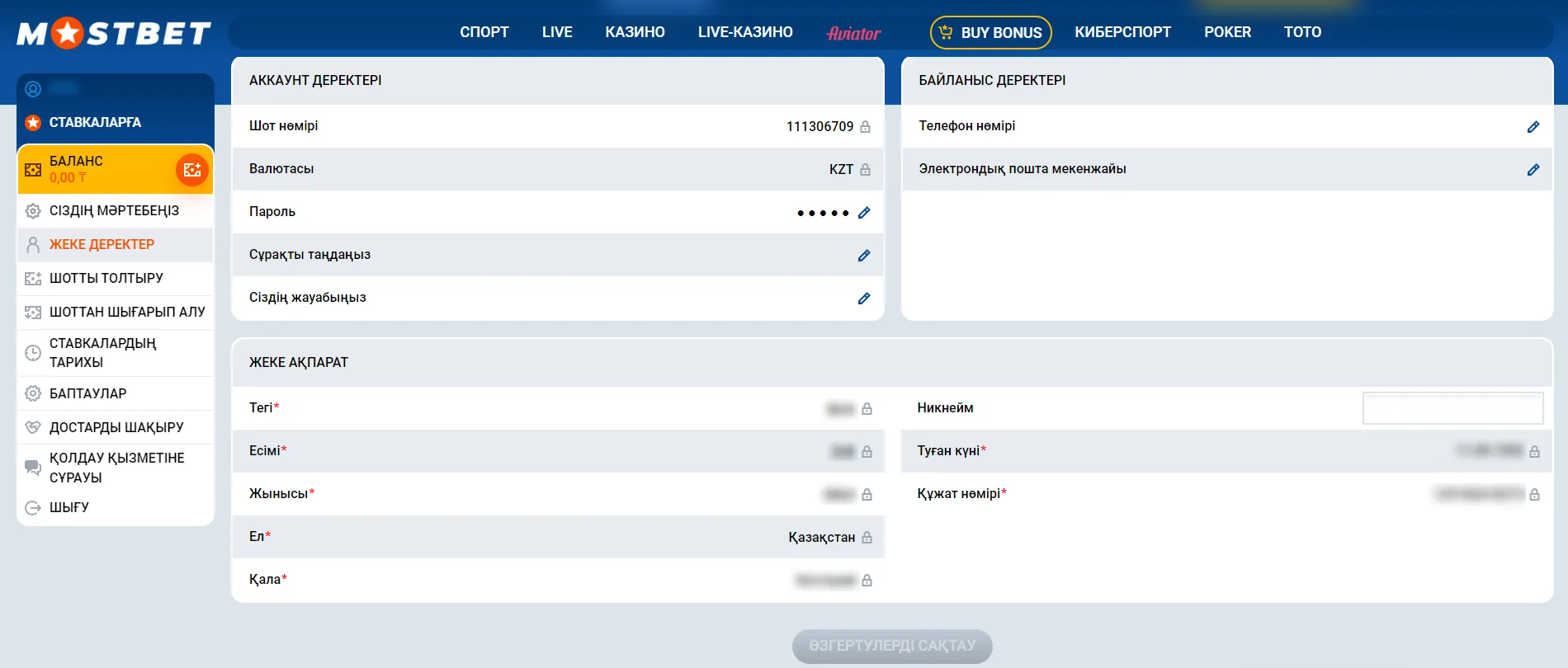Edit the Сұрақты таңдаңыз security question
Screen dimensions: 1568x668
(864, 256)
